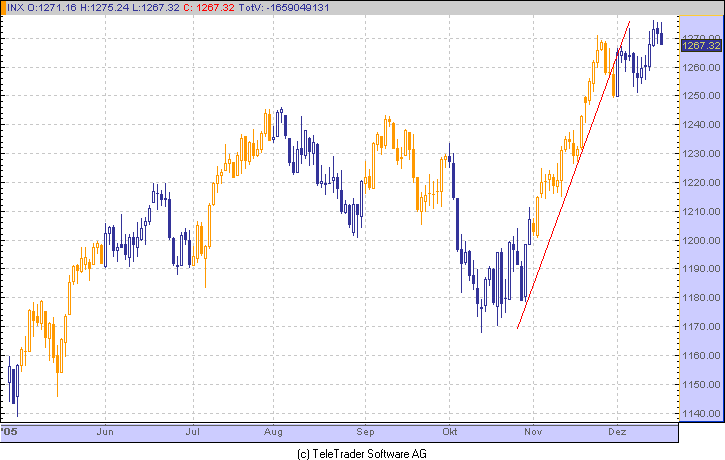The height and width of the screenshot is (460, 725).
Task: Click the red closing value C: 1267.32
Action: [210, 8]
